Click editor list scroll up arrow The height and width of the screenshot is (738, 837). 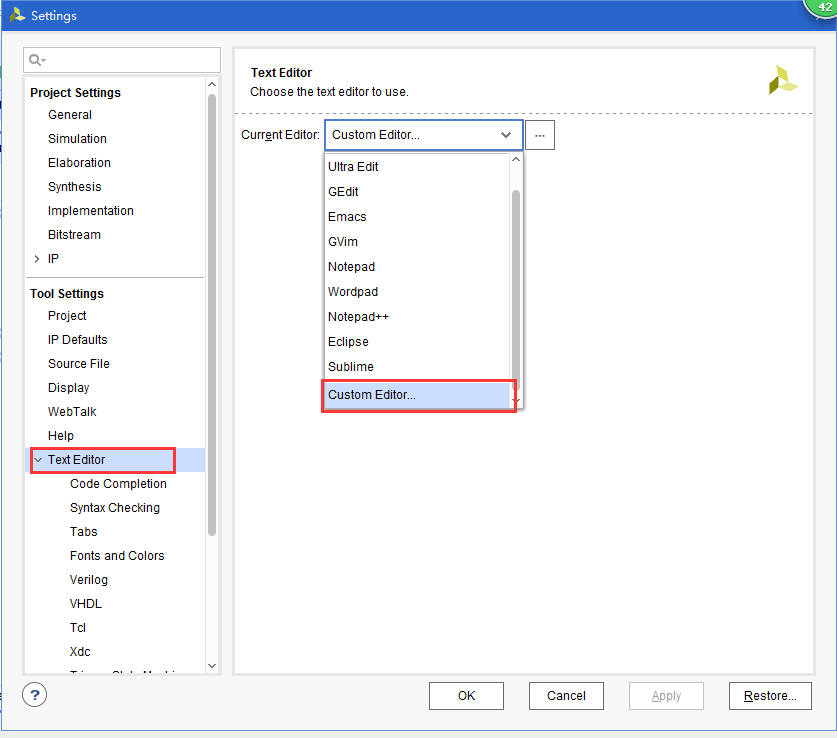pyautogui.click(x=516, y=160)
